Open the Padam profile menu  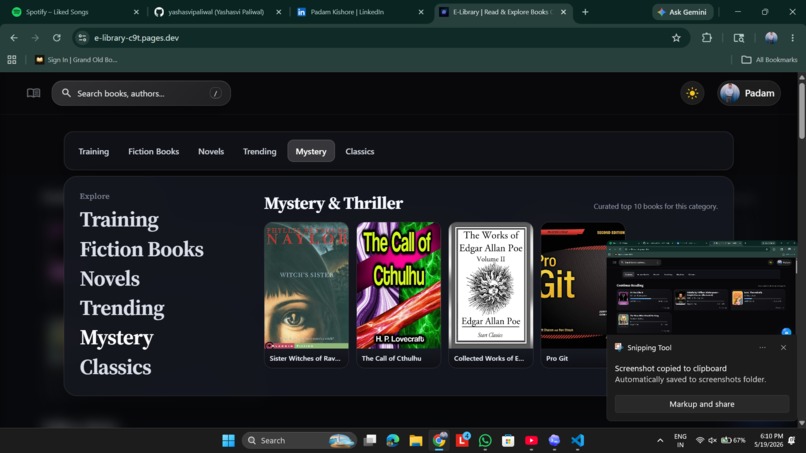tap(748, 93)
